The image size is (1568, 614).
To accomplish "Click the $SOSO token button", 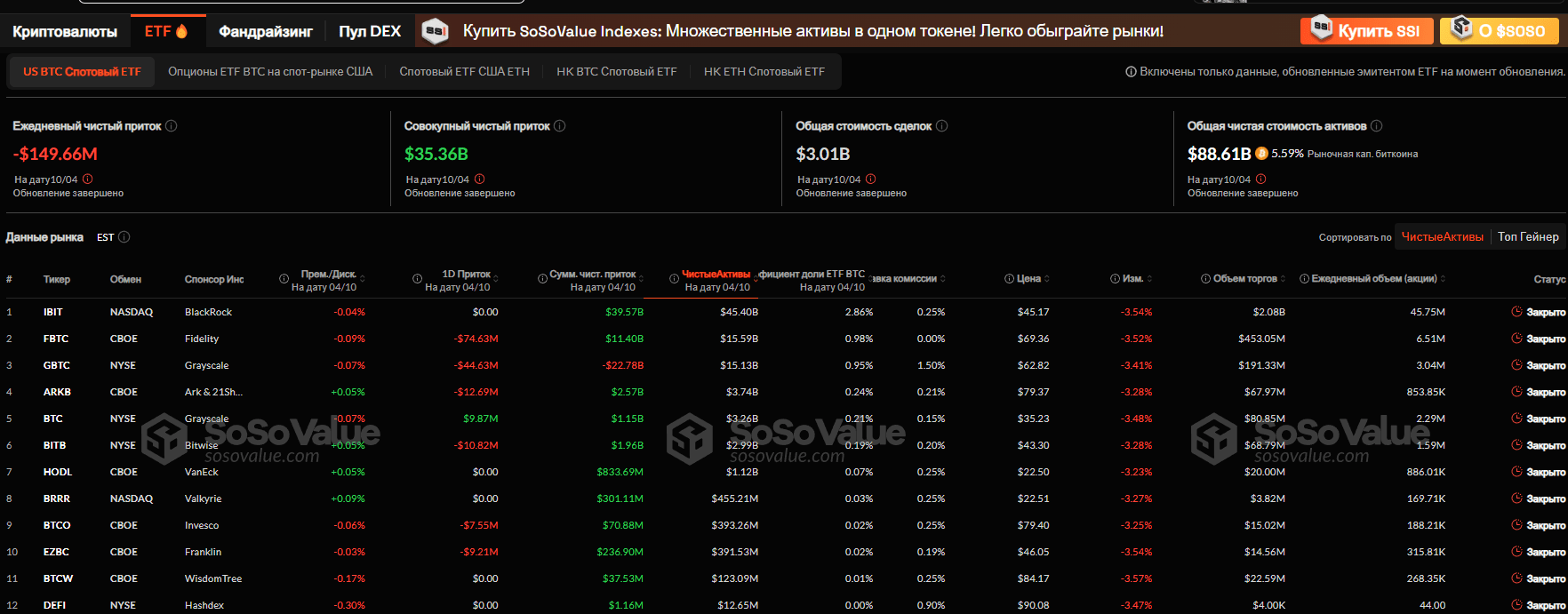I will click(x=1501, y=31).
